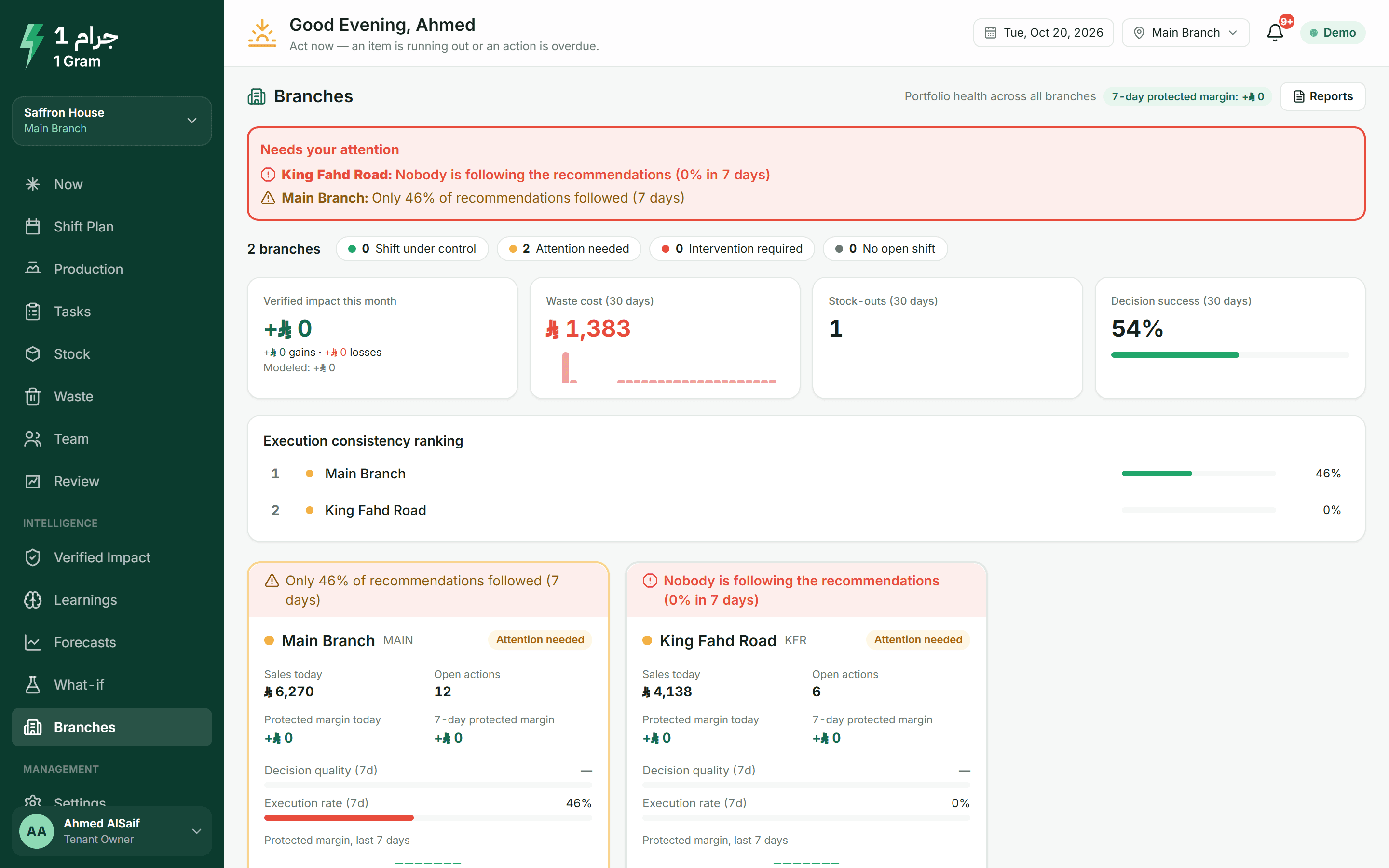The image size is (1389, 868).
Task: Click the Waste cost 30 days card
Action: (665, 338)
